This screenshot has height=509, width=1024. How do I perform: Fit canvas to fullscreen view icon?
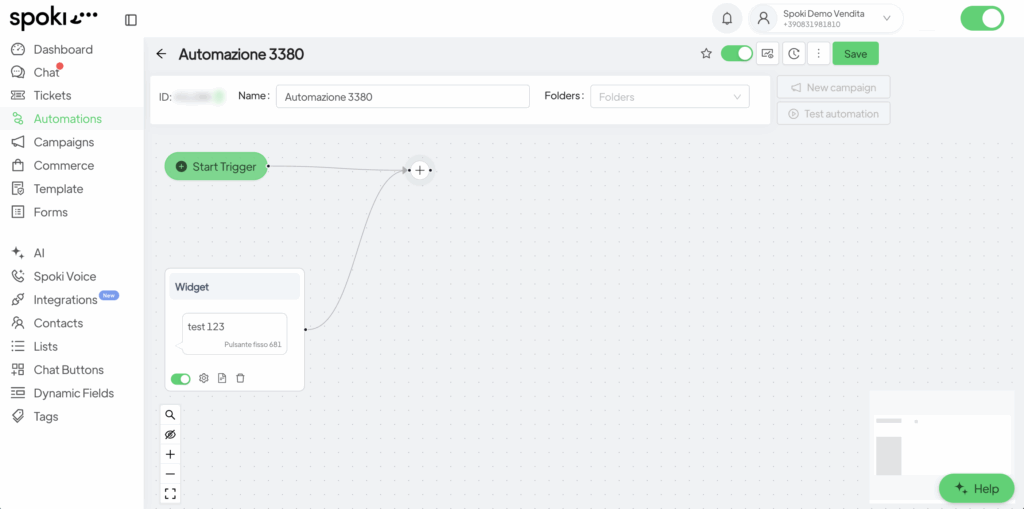(170, 493)
